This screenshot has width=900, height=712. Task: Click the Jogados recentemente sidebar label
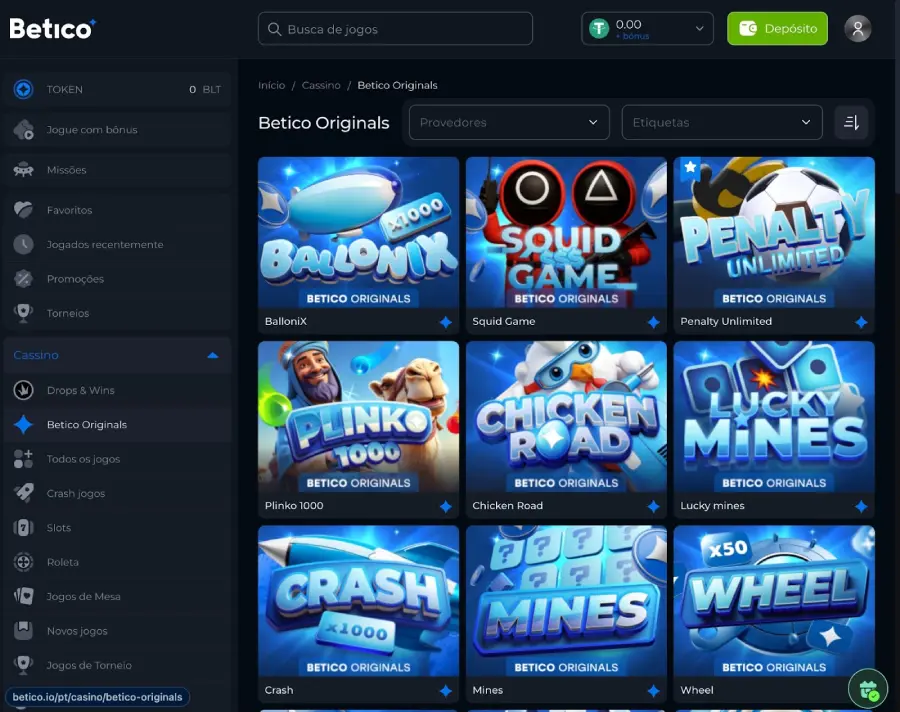[105, 245]
